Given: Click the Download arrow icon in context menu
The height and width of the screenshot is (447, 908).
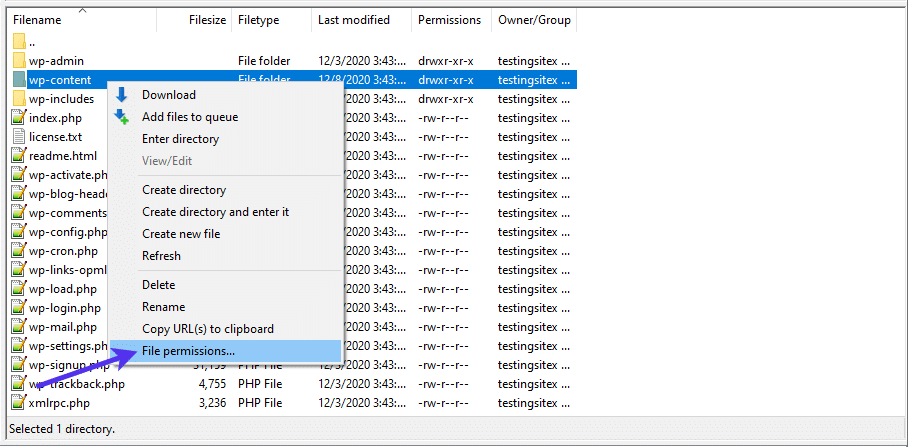Looking at the screenshot, I should (x=122, y=95).
